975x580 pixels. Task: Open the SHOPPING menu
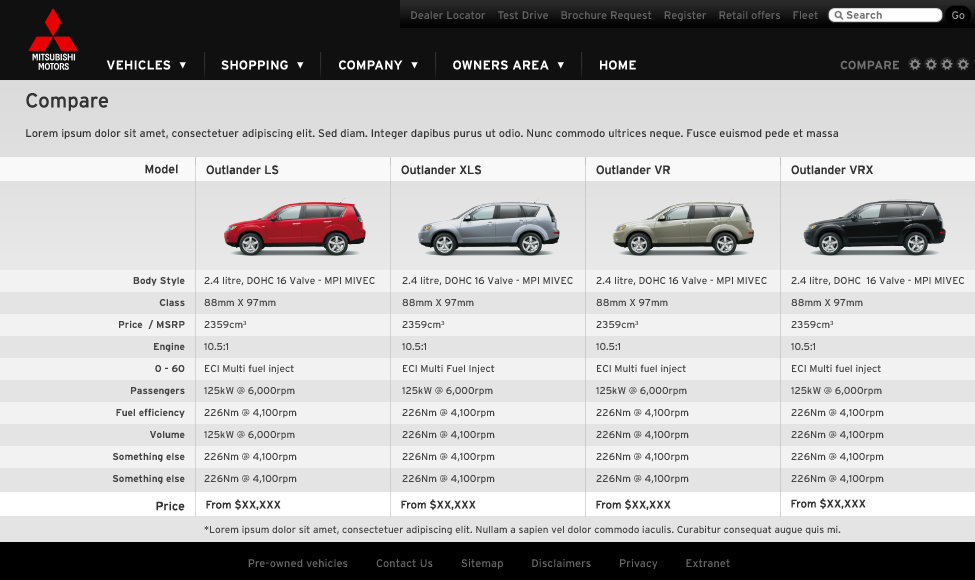[255, 65]
